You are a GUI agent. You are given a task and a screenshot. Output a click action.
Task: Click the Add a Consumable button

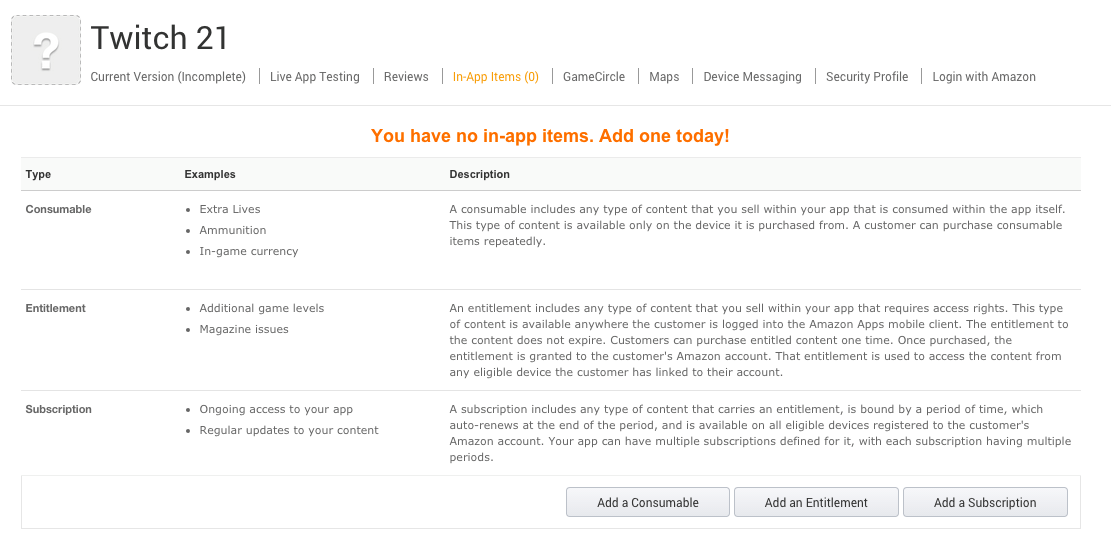648,503
